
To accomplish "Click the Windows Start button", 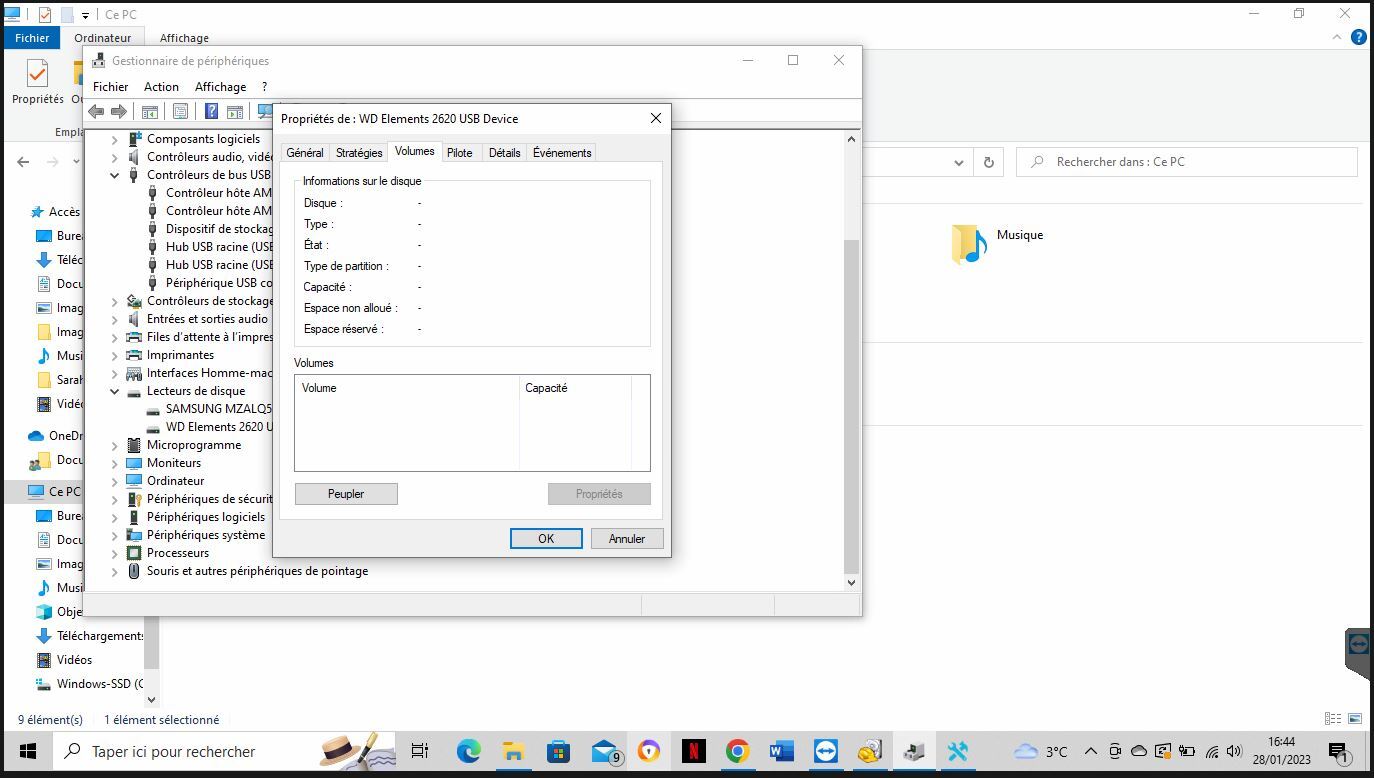I will 27,751.
